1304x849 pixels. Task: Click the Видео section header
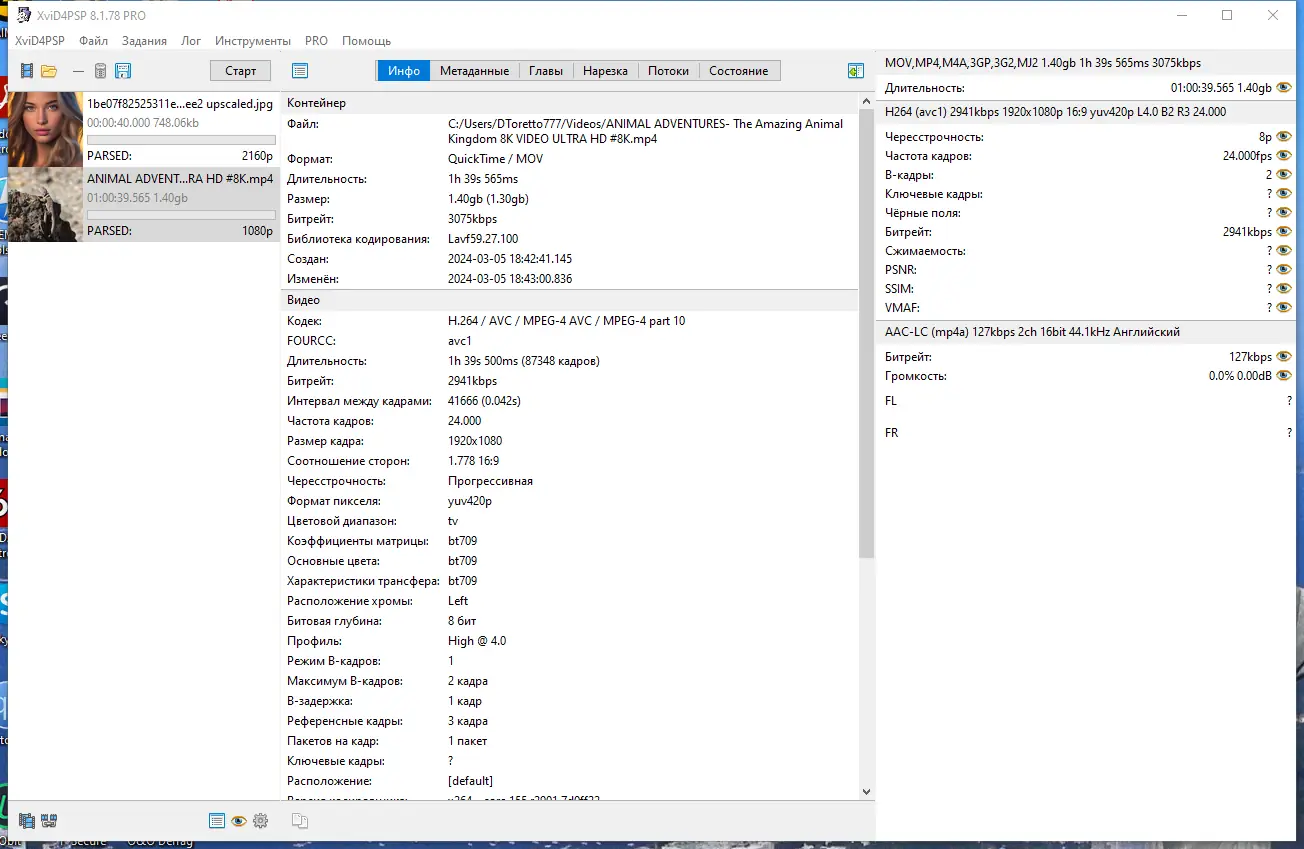click(x=570, y=300)
